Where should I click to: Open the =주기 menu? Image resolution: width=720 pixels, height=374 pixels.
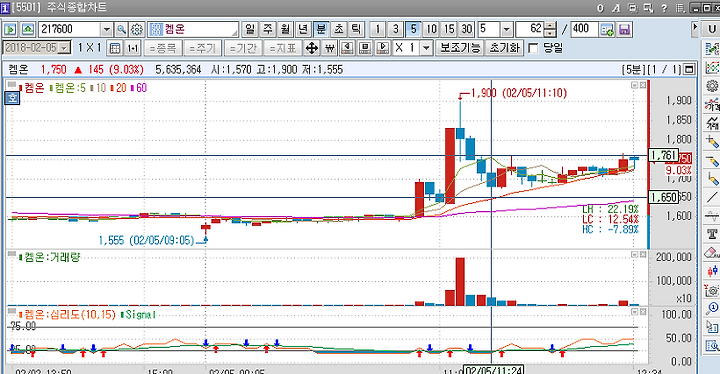(x=202, y=48)
